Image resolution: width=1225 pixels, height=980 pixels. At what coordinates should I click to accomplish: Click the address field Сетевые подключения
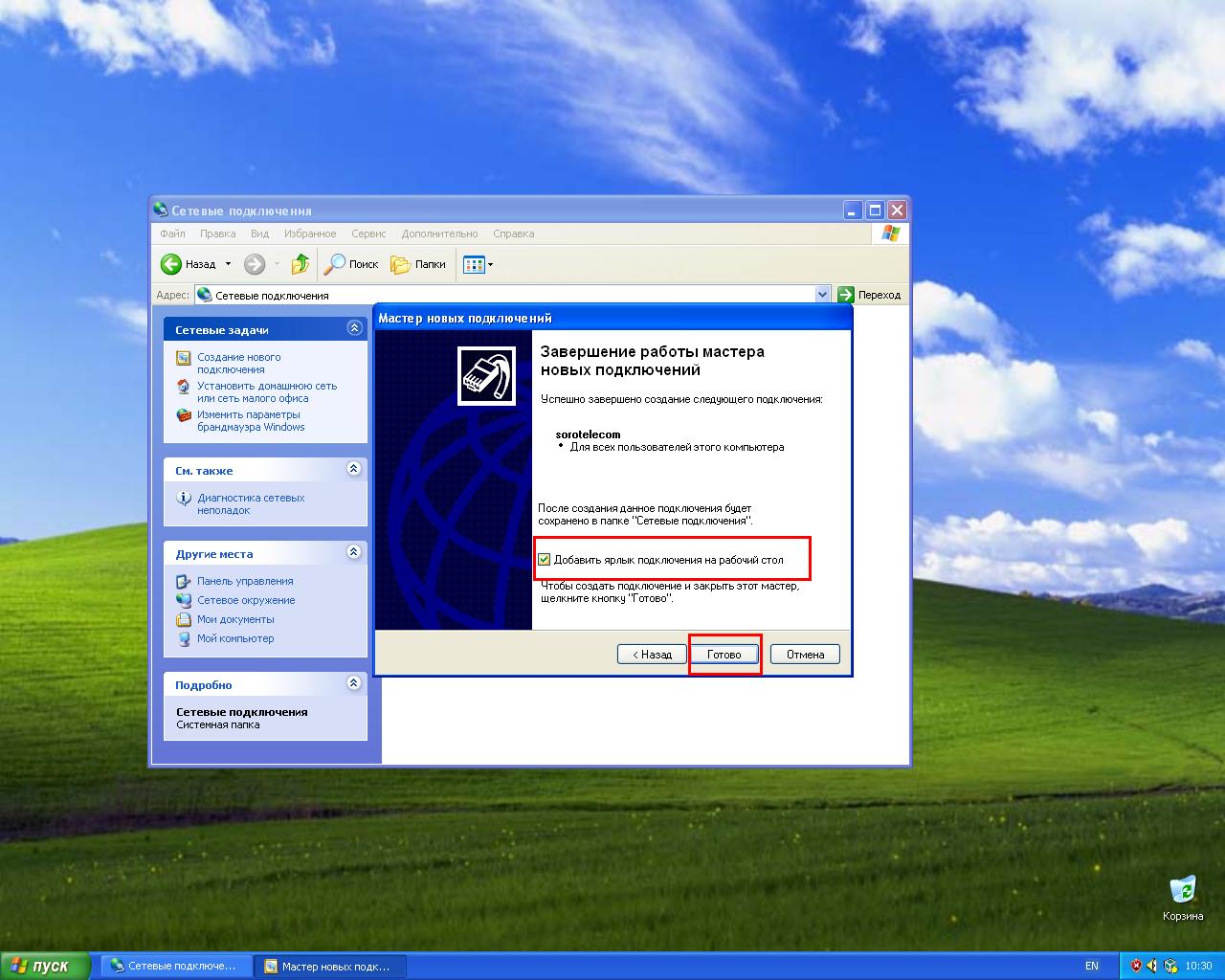pyautogui.click(x=504, y=296)
